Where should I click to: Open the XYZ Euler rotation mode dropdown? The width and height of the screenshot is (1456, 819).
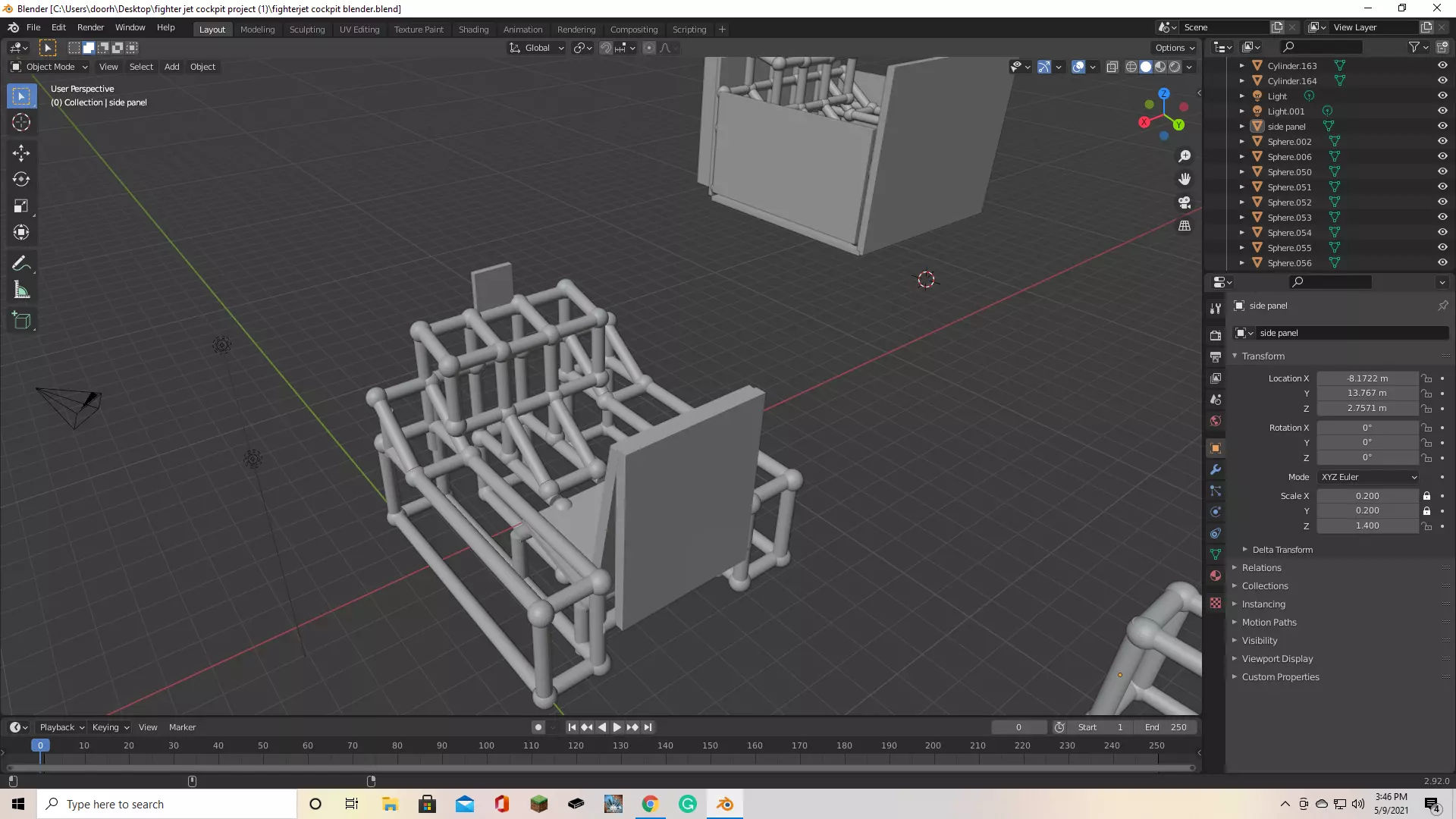point(1368,477)
